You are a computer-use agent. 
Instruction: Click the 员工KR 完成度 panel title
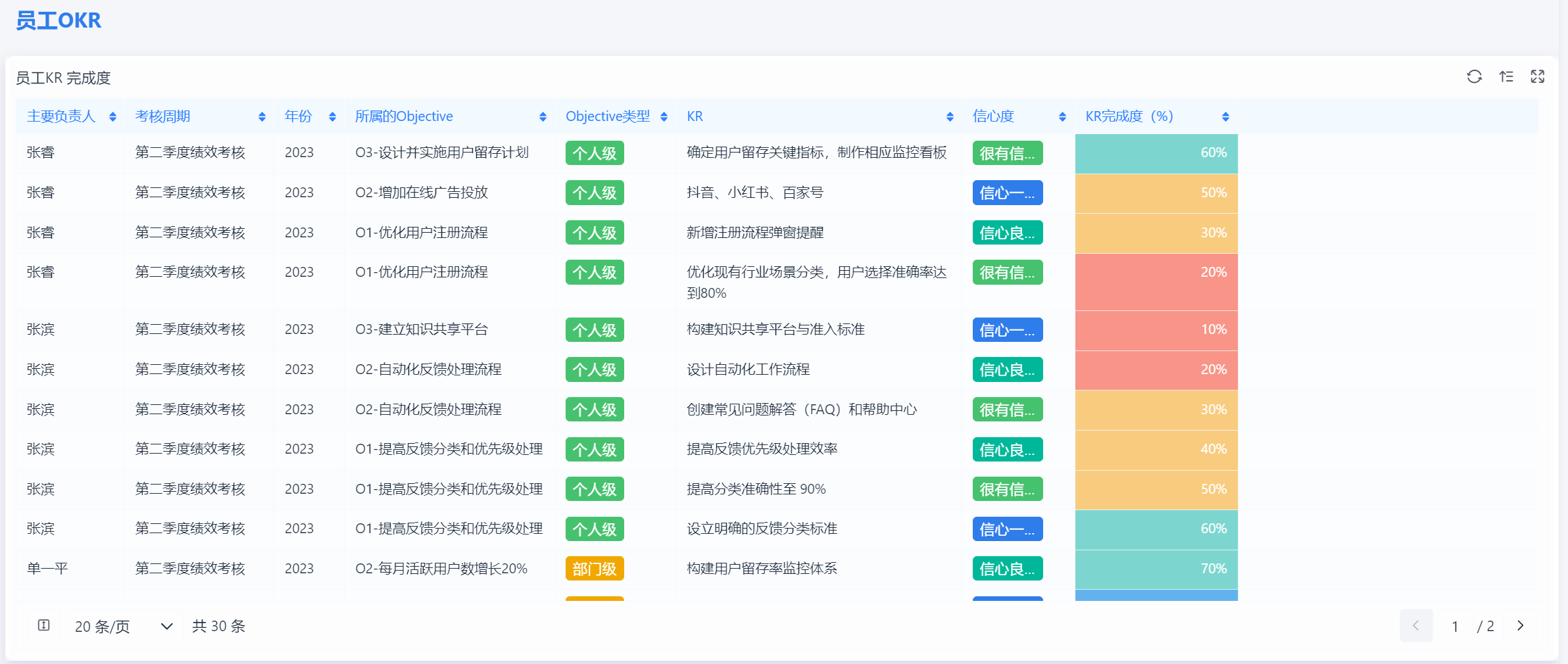coord(63,78)
